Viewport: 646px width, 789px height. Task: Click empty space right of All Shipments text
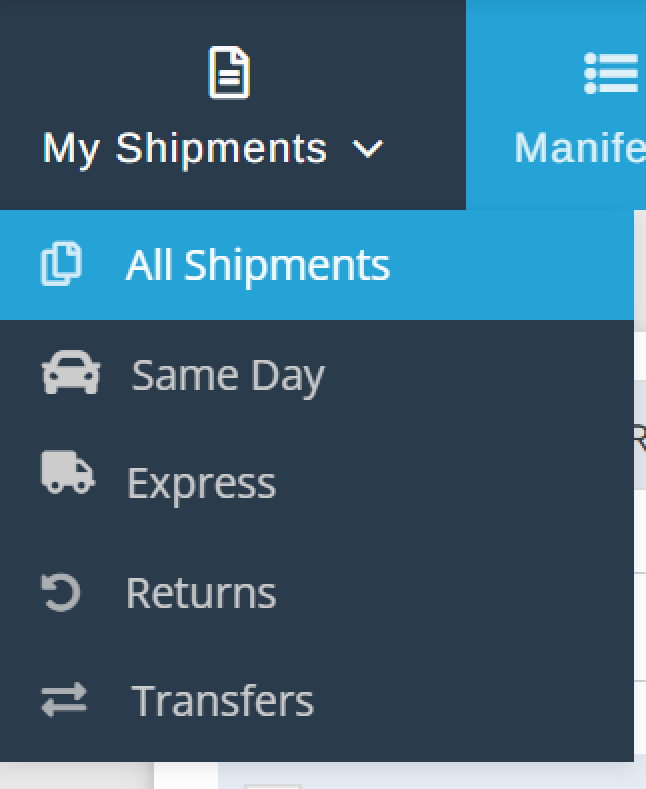(x=510, y=265)
